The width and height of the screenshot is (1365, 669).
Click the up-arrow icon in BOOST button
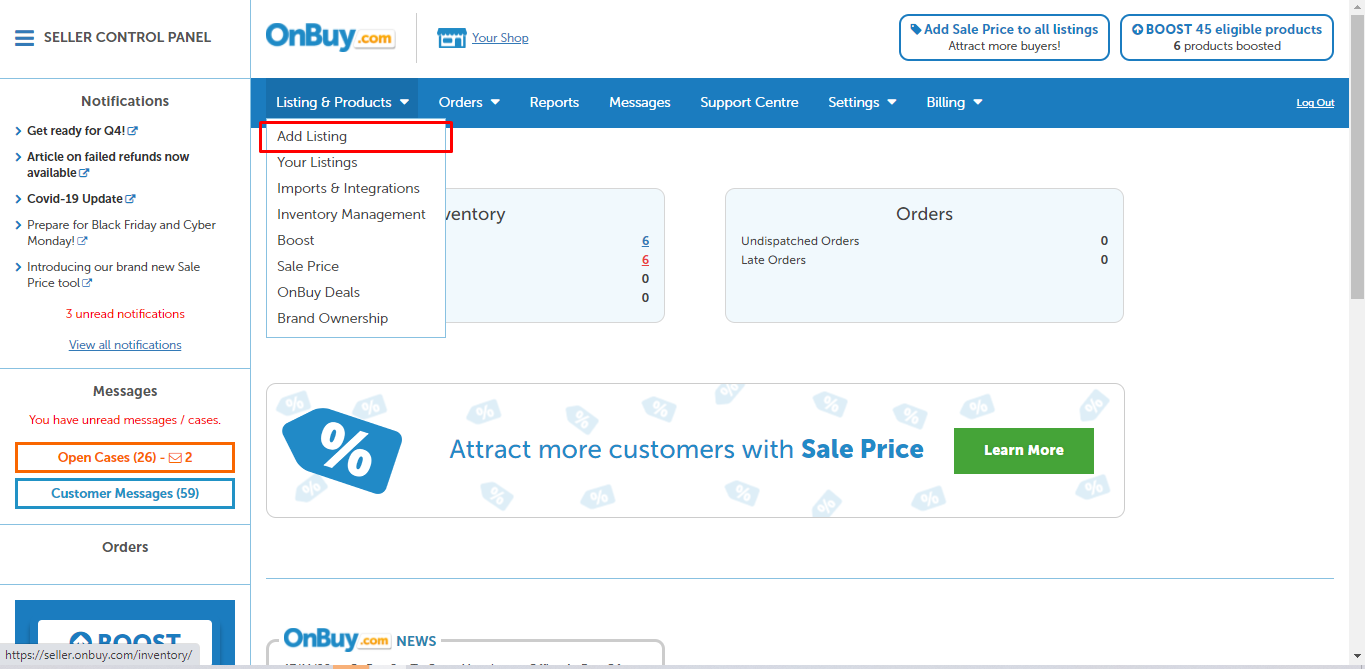(1137, 30)
